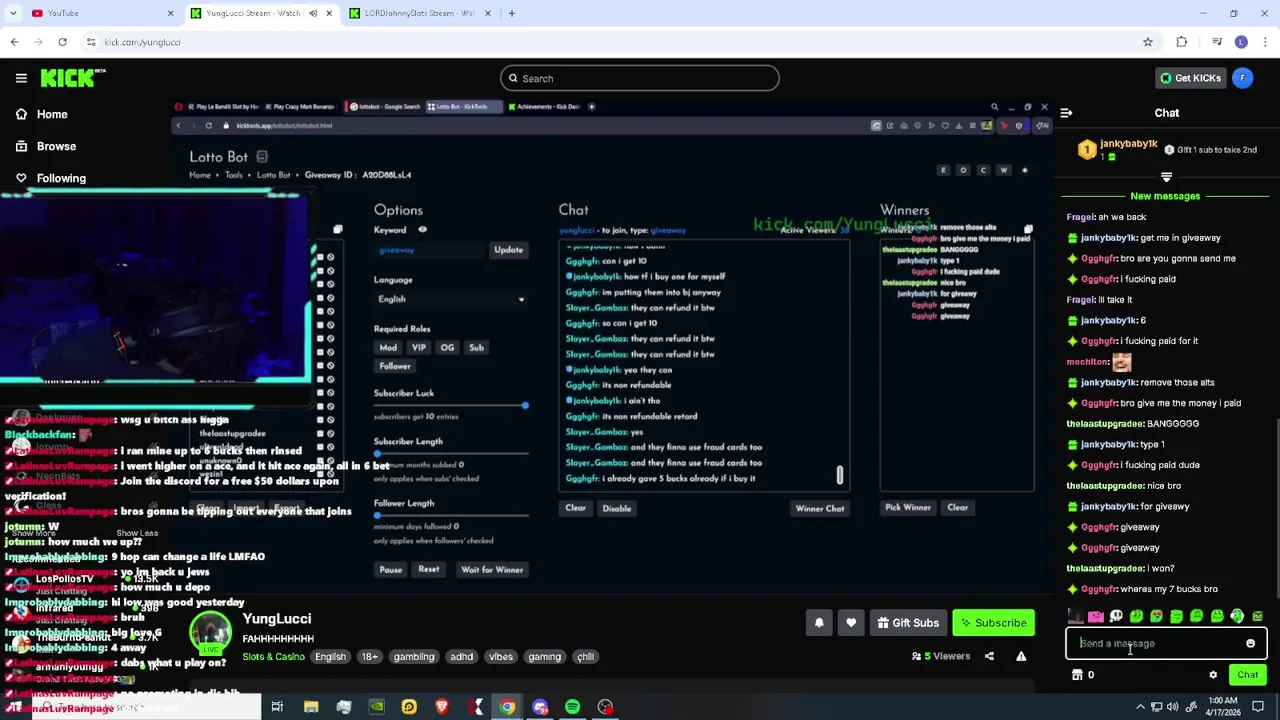Click the notification bell for YungLucci

819,623
